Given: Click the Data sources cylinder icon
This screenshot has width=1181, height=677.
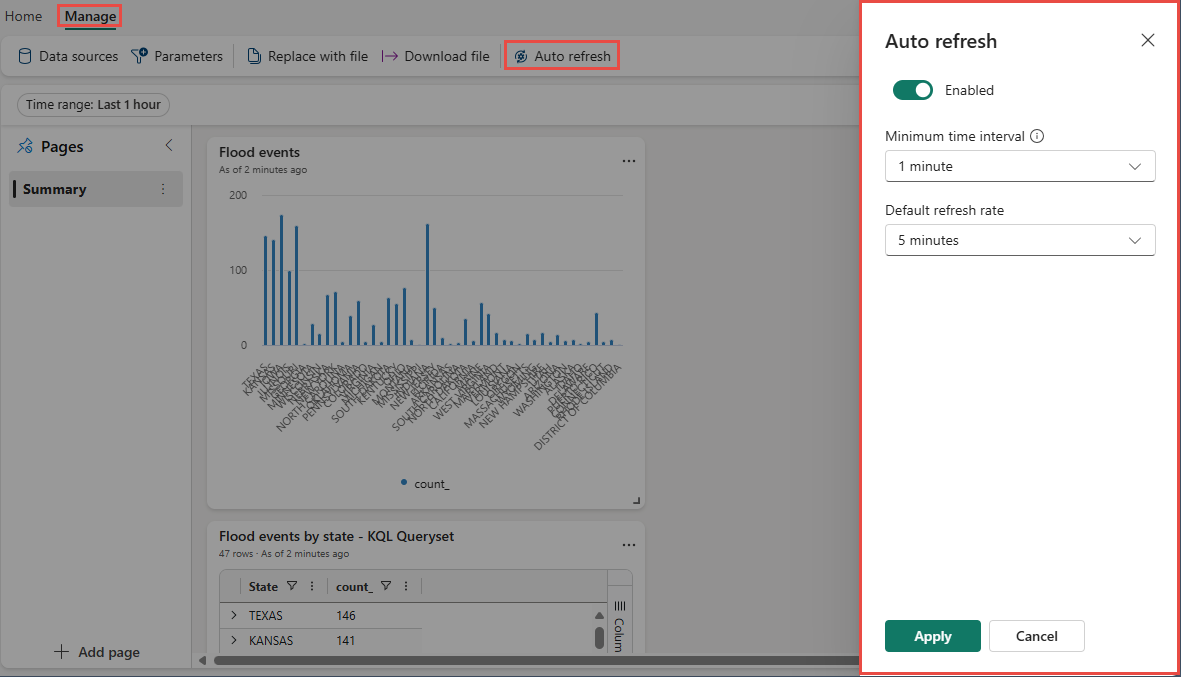Looking at the screenshot, I should pyautogui.click(x=25, y=56).
